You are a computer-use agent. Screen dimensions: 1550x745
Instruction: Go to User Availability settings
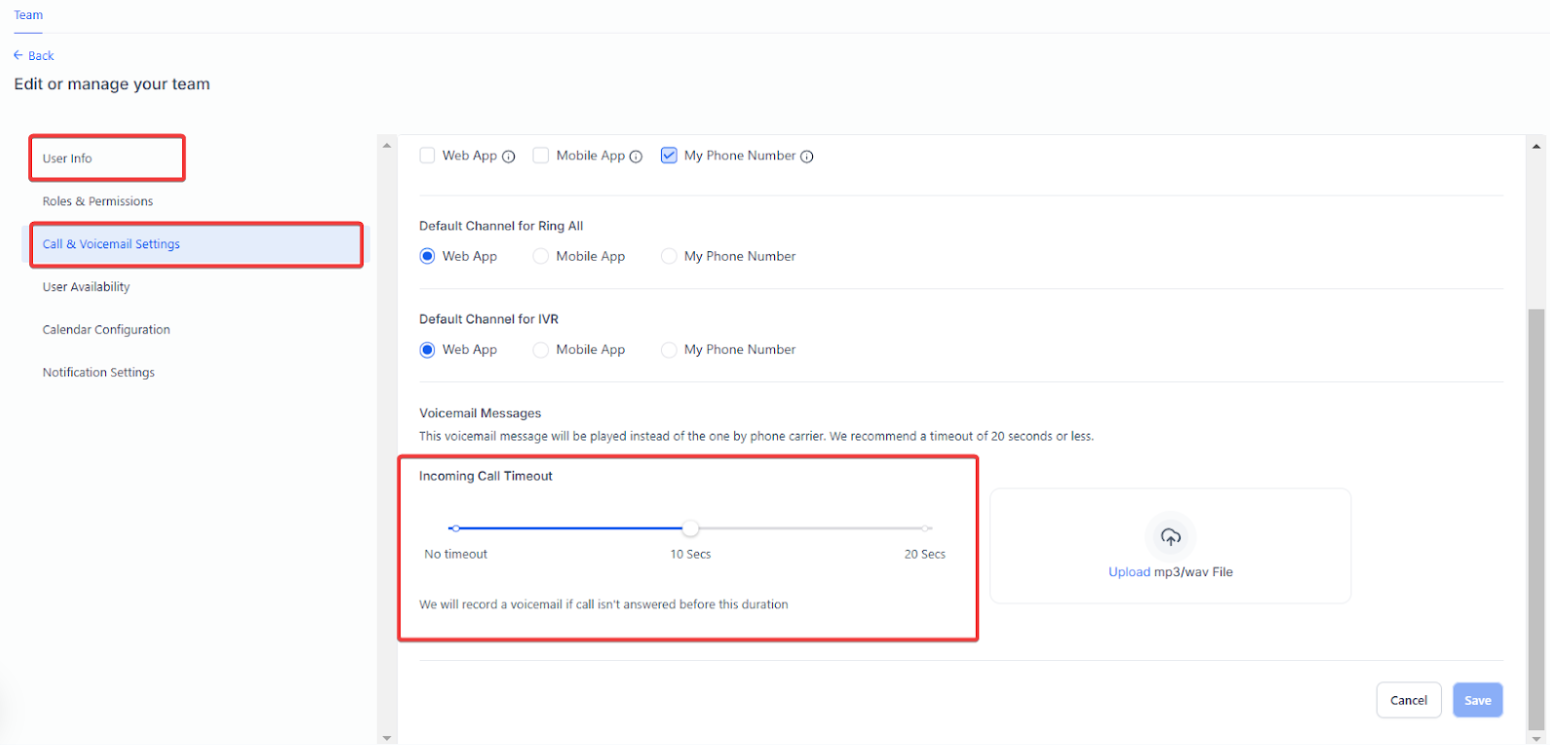click(x=86, y=287)
